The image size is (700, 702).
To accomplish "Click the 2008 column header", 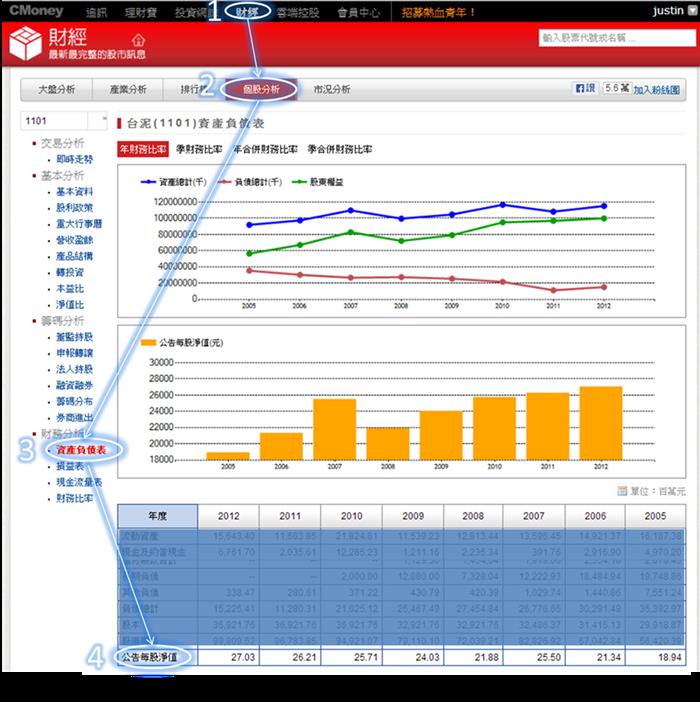I will 473,516.
